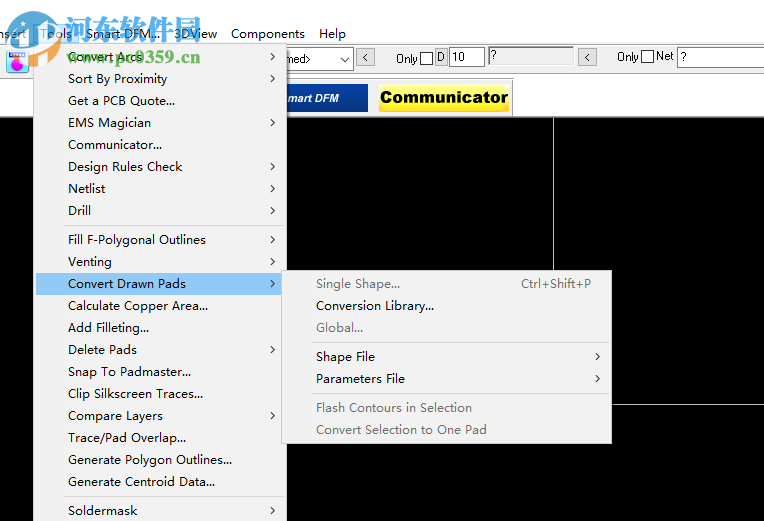The width and height of the screenshot is (764, 521).
Task: Open the Communicator yellow button
Action: click(x=444, y=97)
